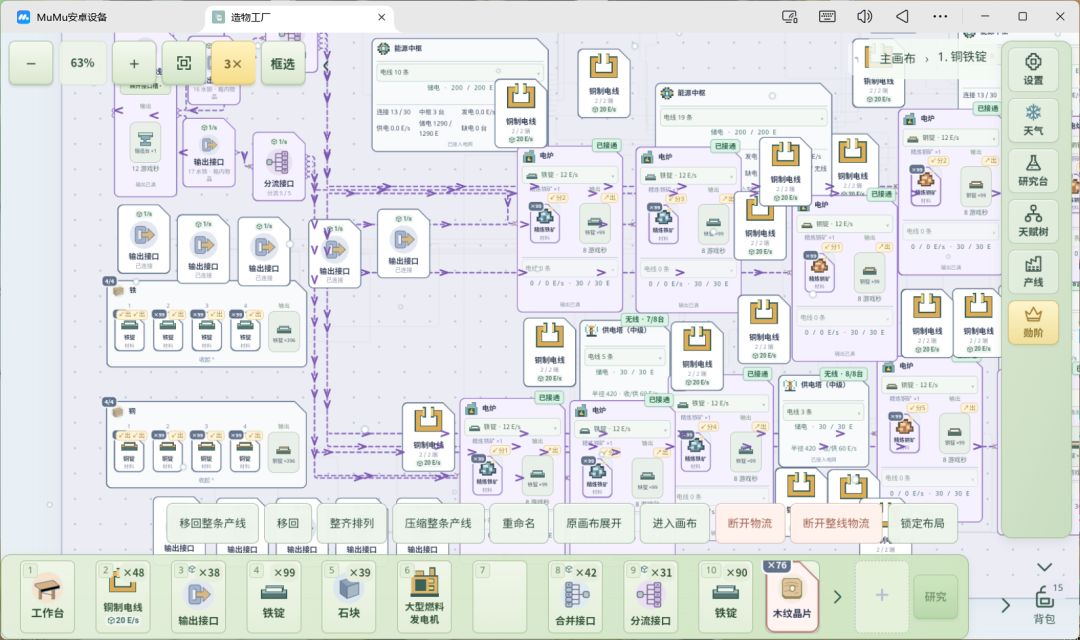Click the 断开物流 button
The height and width of the screenshot is (640, 1080).
[750, 524]
